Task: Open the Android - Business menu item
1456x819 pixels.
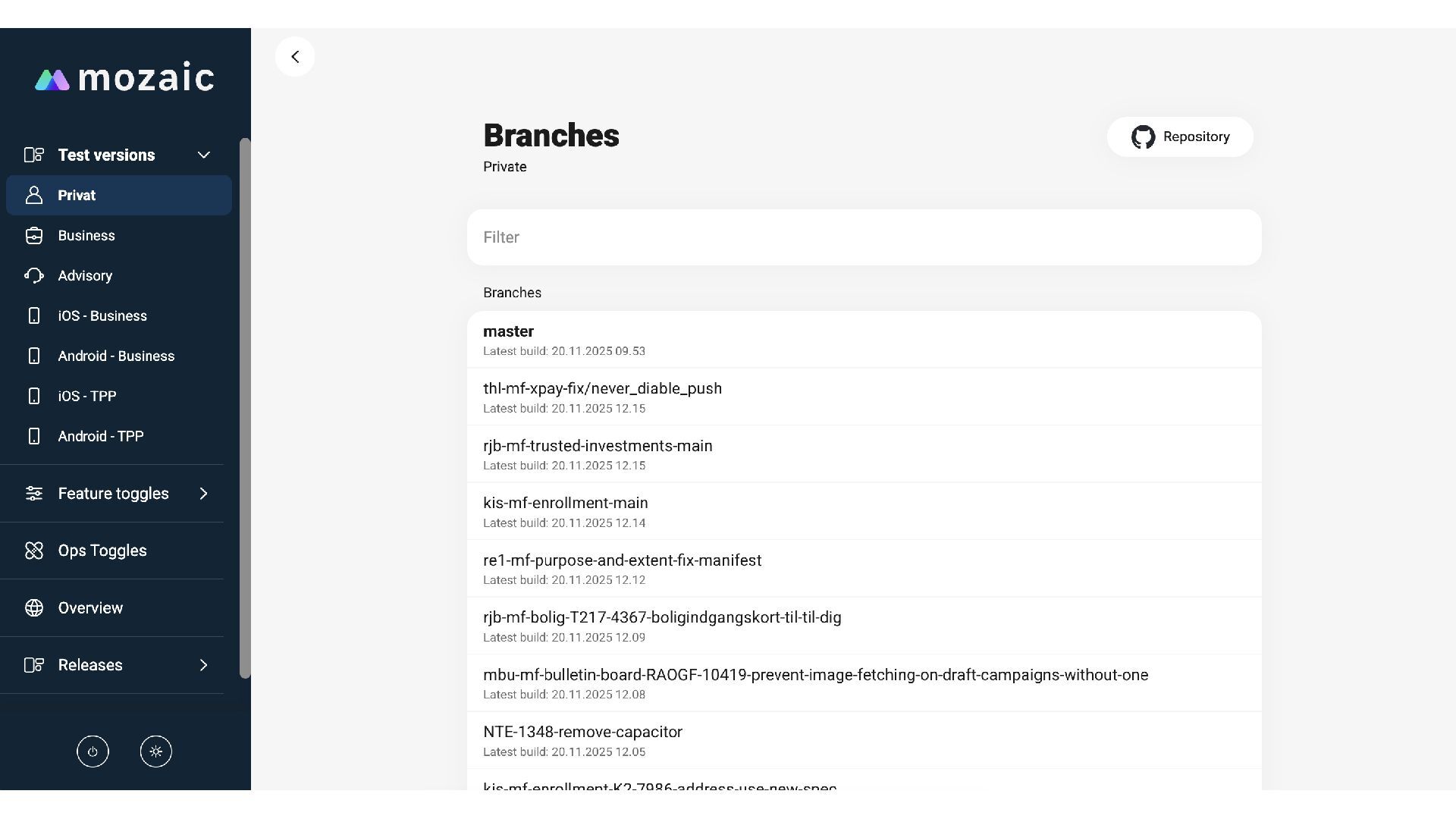Action: [x=116, y=356]
